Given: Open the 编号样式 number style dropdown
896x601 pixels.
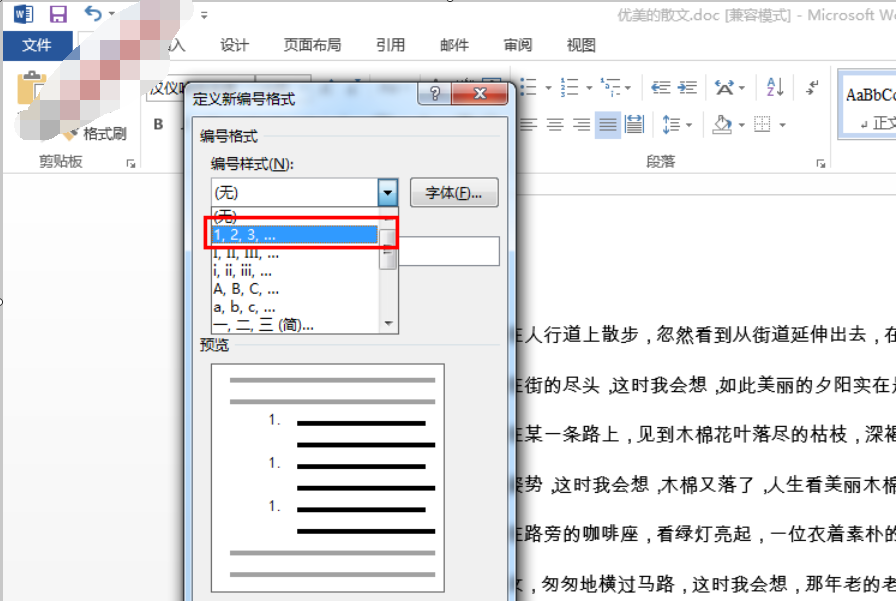Looking at the screenshot, I should point(386,191).
